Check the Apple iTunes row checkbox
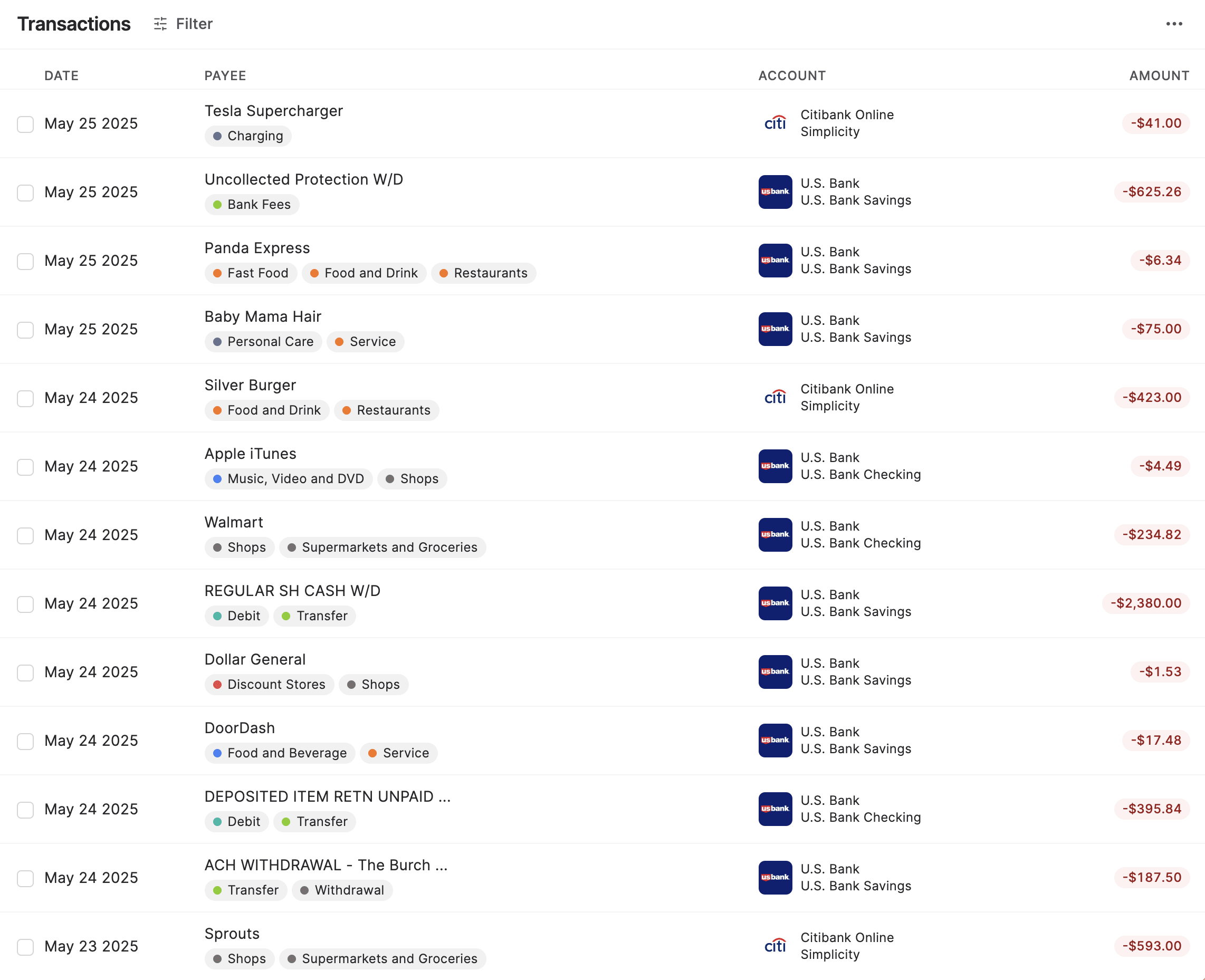This screenshot has height=980, width=1205. pos(25,467)
